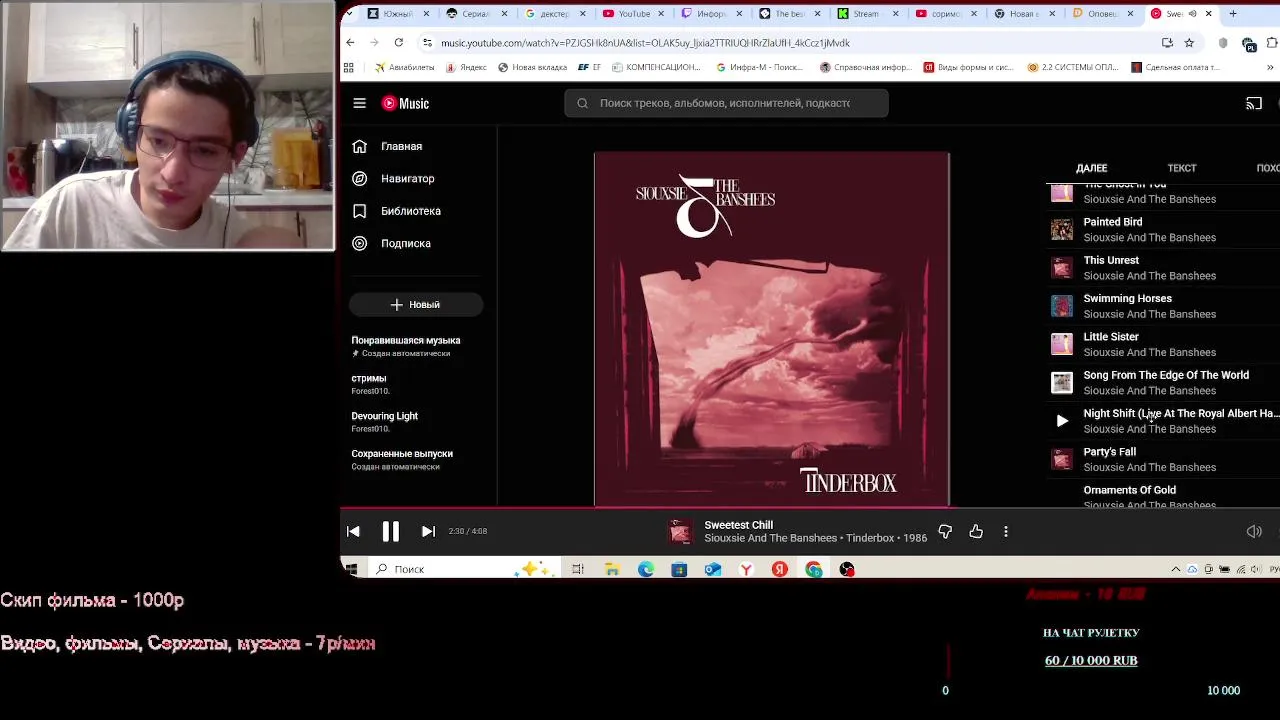Screen dimensions: 1280x720
Task: Play Little Sister from the queue
Action: pyautogui.click(x=1164, y=344)
